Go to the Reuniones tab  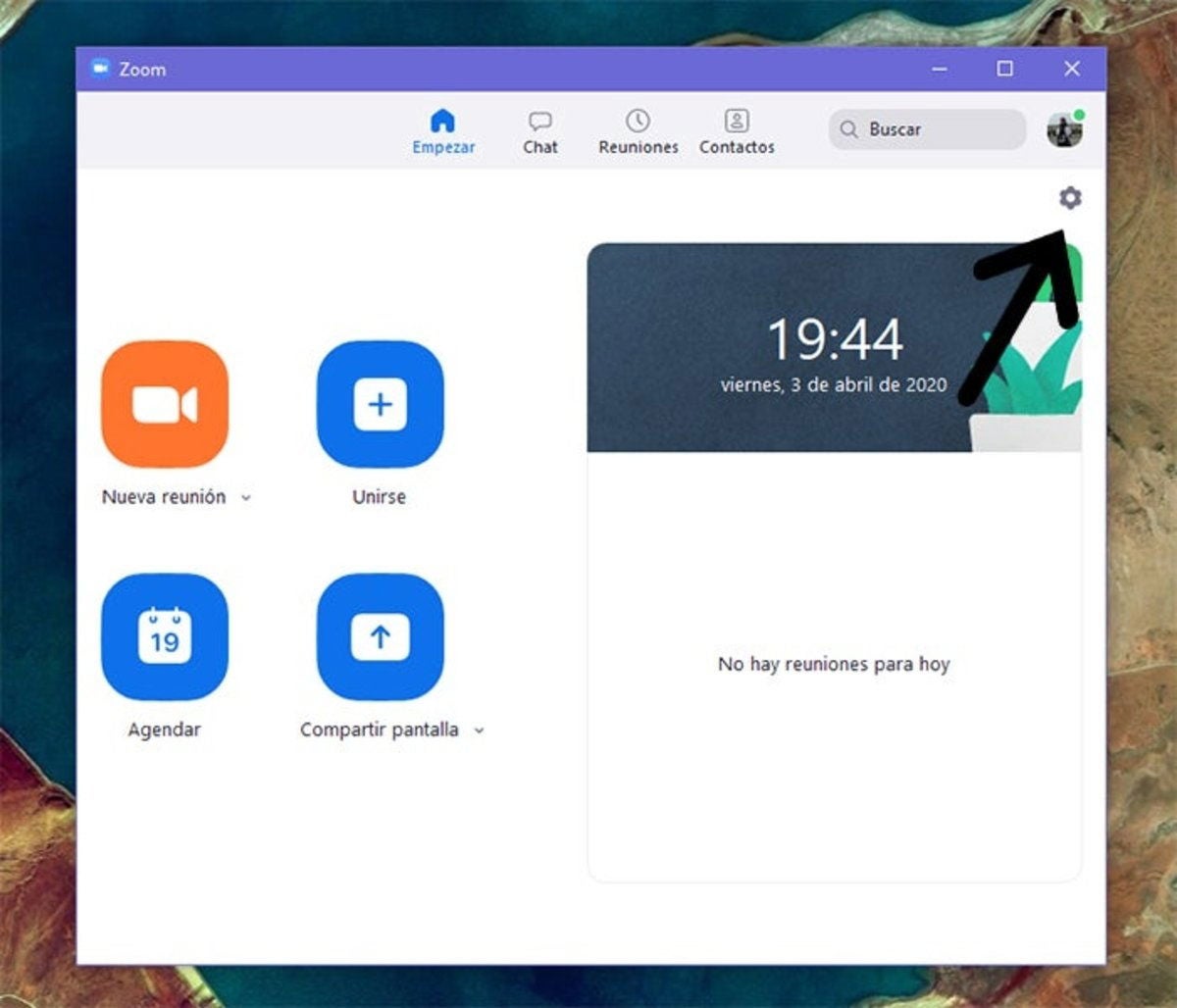click(639, 132)
